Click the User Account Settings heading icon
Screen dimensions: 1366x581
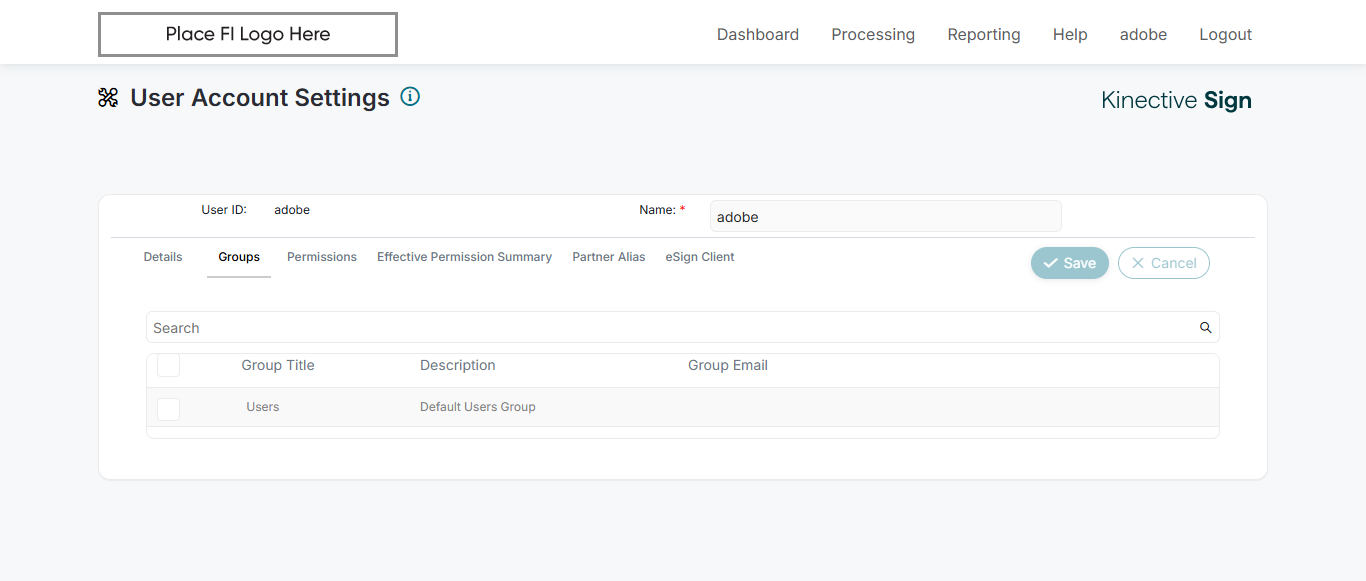click(x=108, y=98)
